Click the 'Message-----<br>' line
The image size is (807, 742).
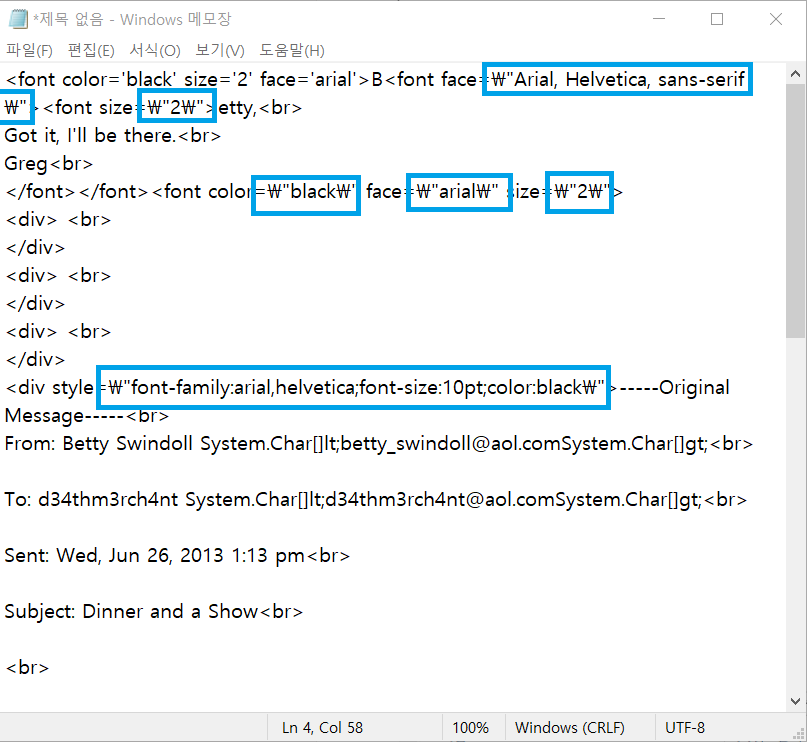86,416
